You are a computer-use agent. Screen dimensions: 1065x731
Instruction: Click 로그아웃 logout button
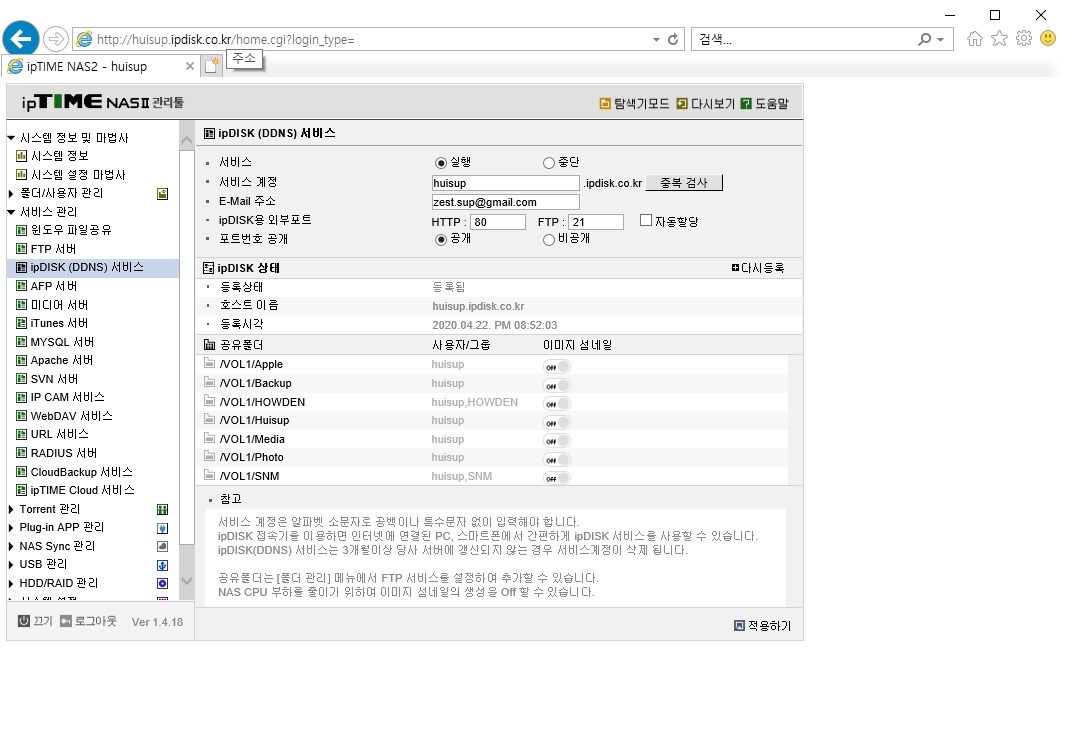coord(88,621)
